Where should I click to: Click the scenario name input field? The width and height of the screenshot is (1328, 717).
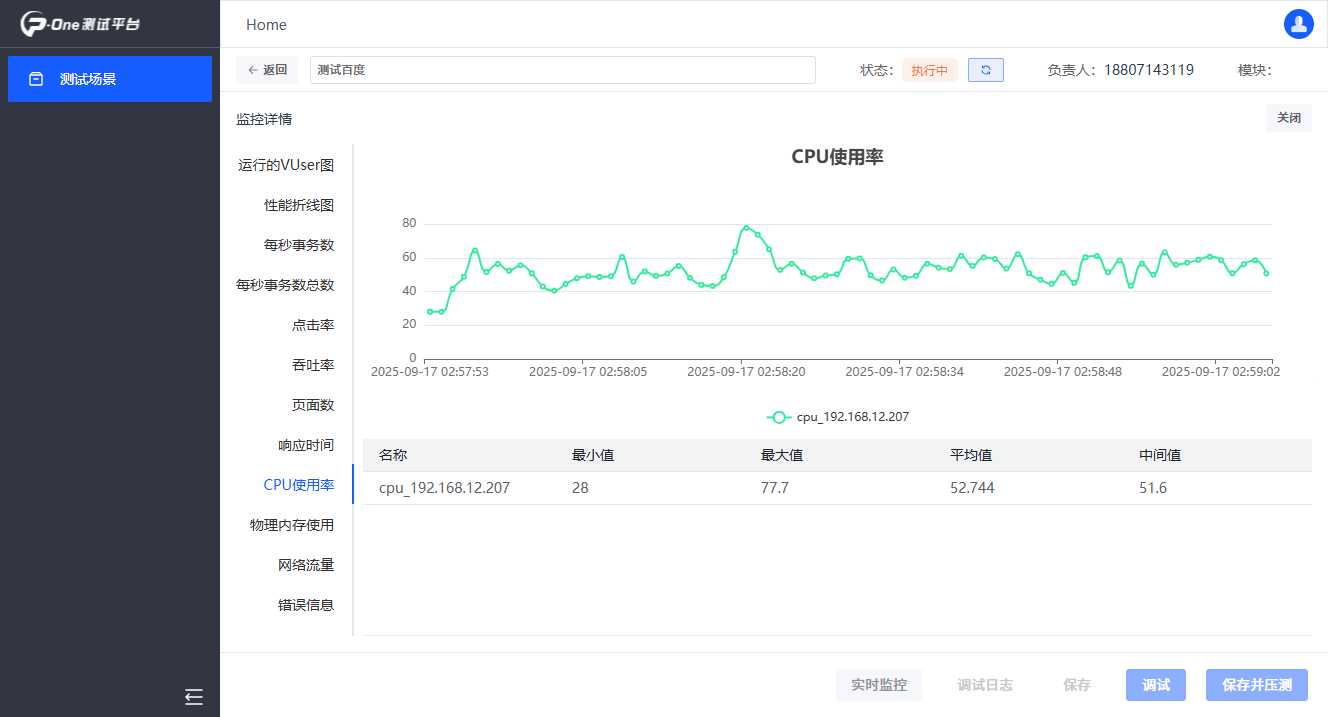(562, 70)
